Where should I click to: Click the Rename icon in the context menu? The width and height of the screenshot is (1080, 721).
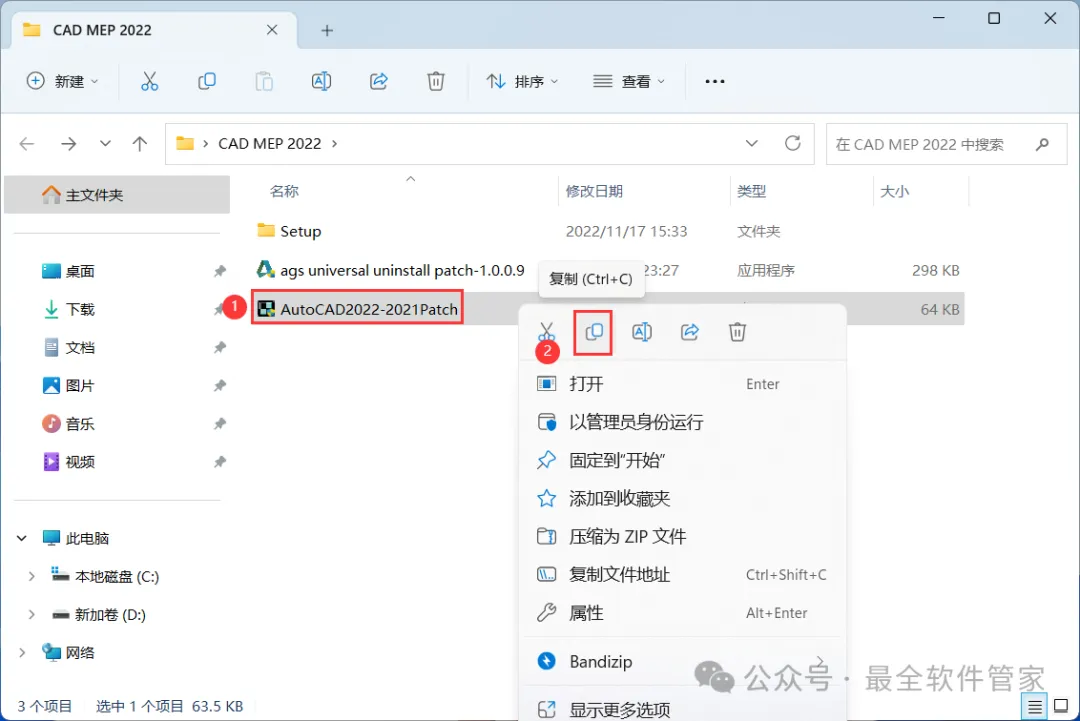tap(642, 332)
